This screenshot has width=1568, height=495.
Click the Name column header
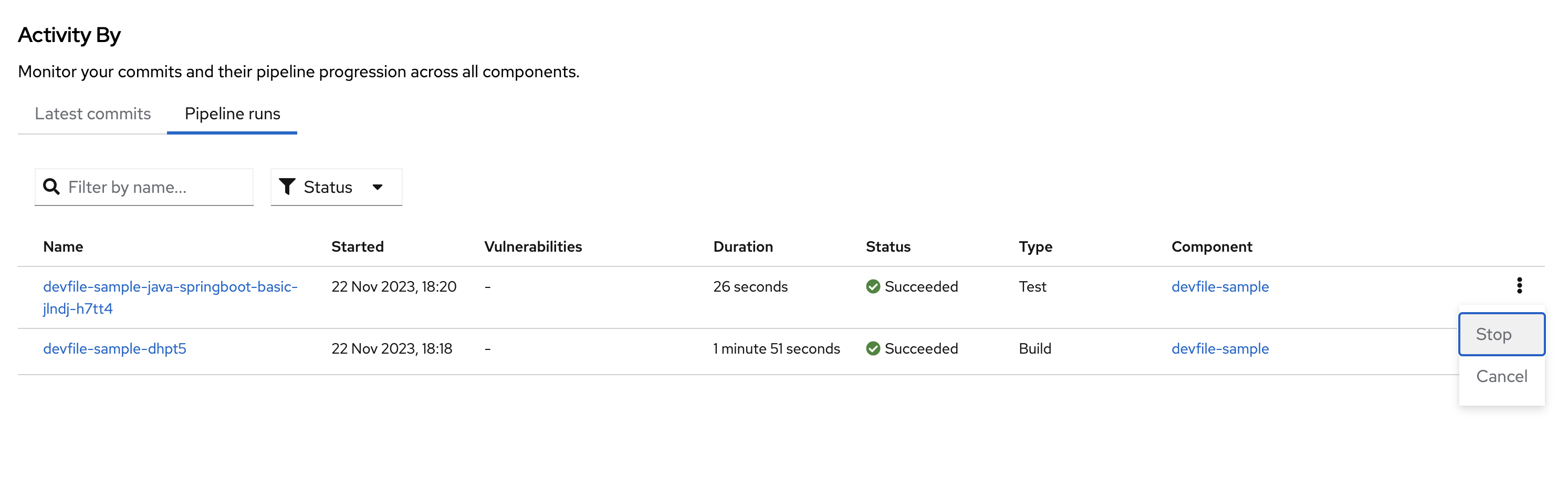(64, 246)
